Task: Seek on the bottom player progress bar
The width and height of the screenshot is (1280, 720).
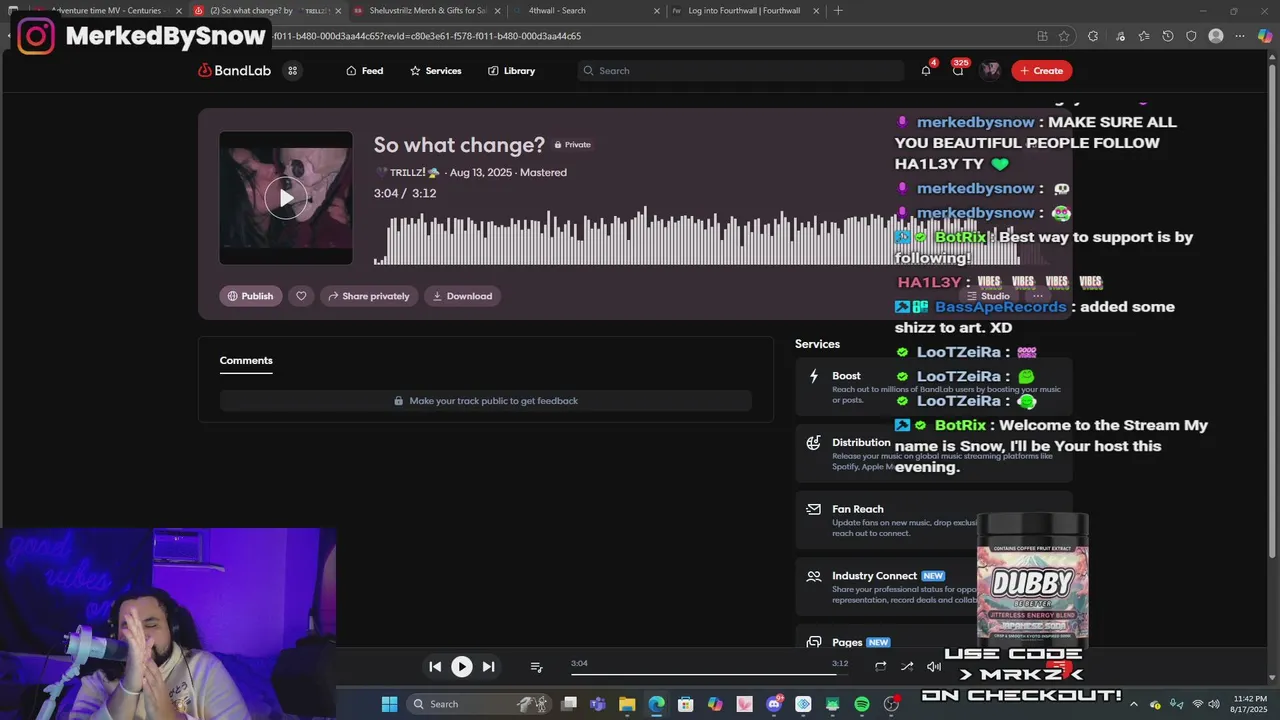Action: click(x=709, y=673)
